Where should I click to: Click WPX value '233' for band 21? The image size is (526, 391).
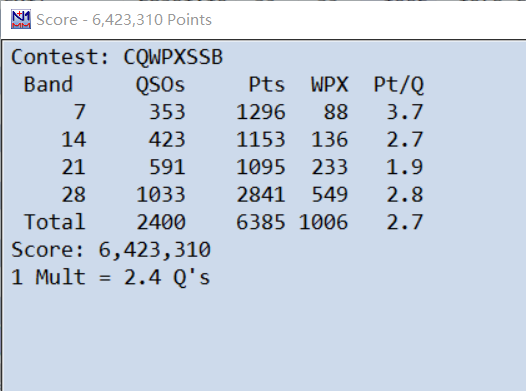click(329, 167)
